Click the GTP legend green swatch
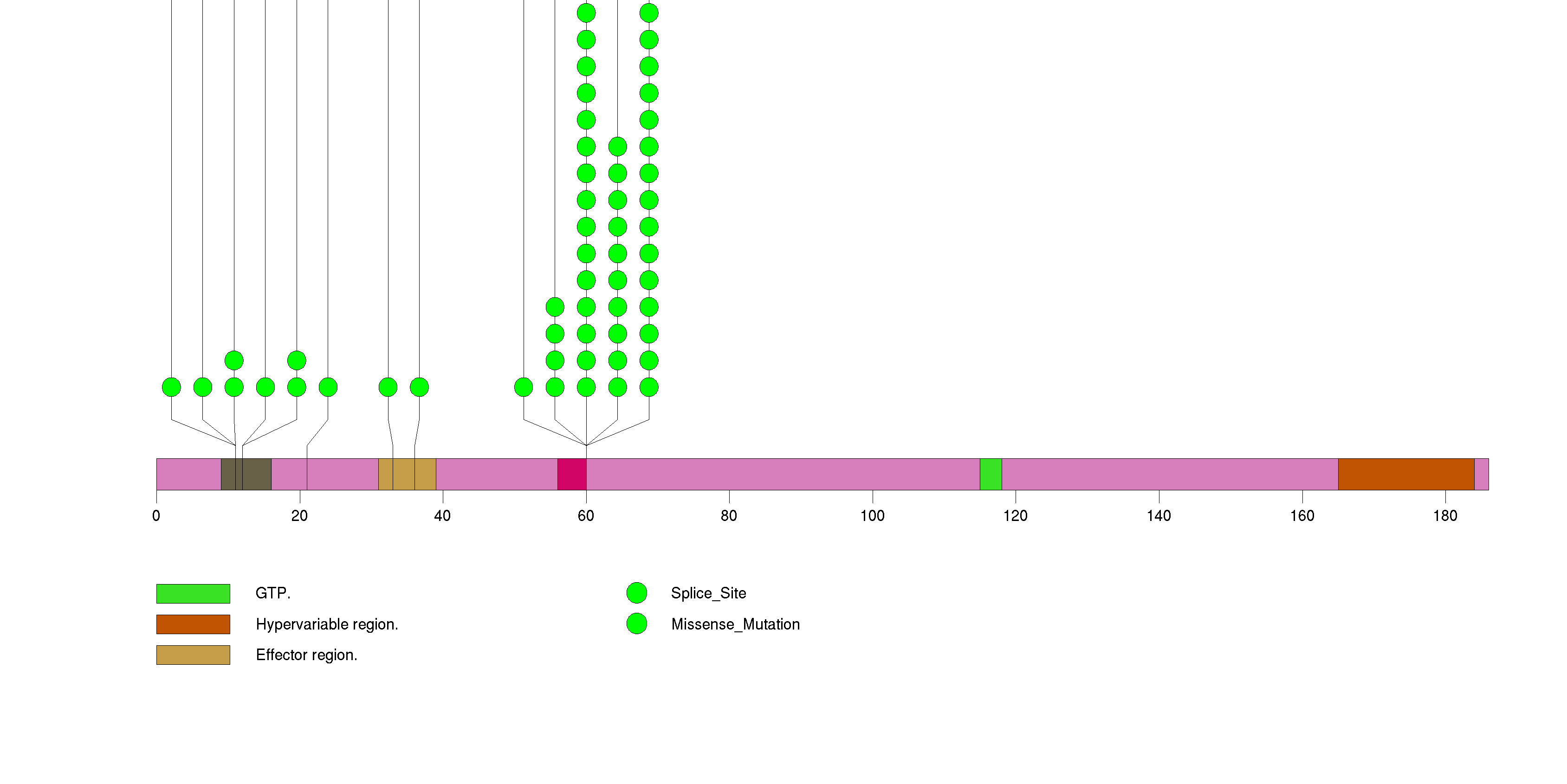This screenshot has height=784, width=1567. (x=193, y=593)
